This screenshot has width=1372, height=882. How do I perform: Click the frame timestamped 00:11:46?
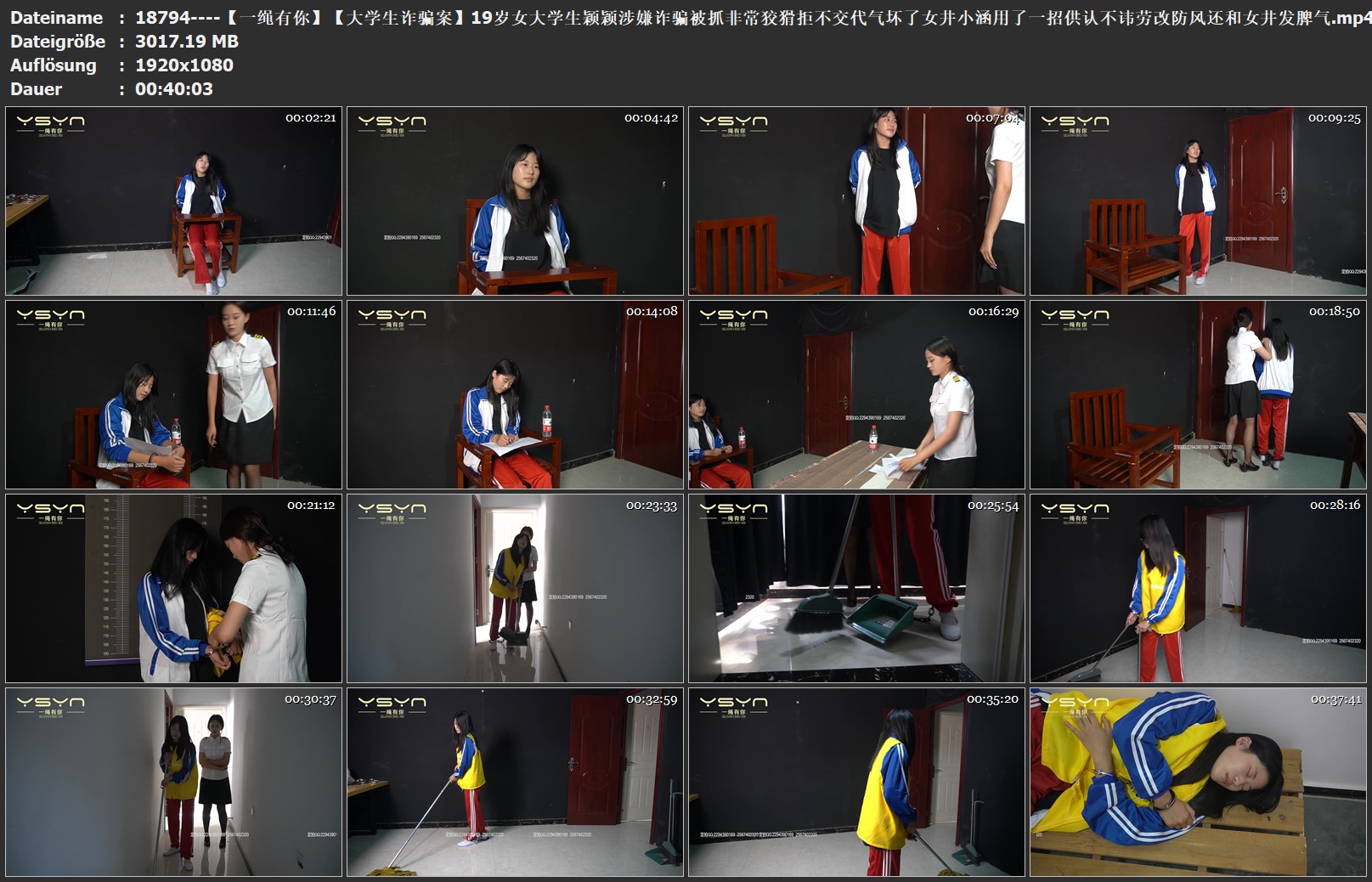tap(173, 394)
